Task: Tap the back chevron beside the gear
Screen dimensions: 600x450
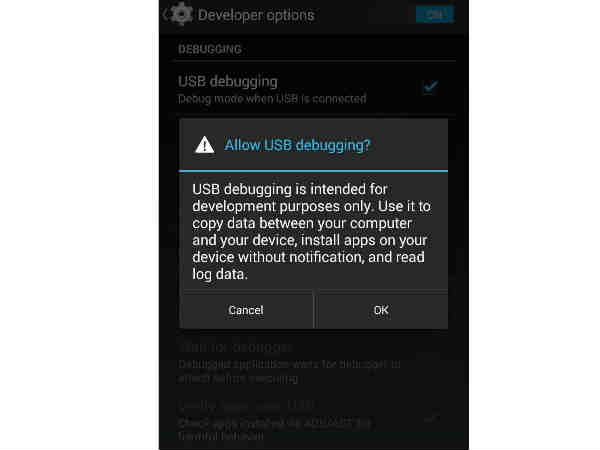Action: coord(165,15)
